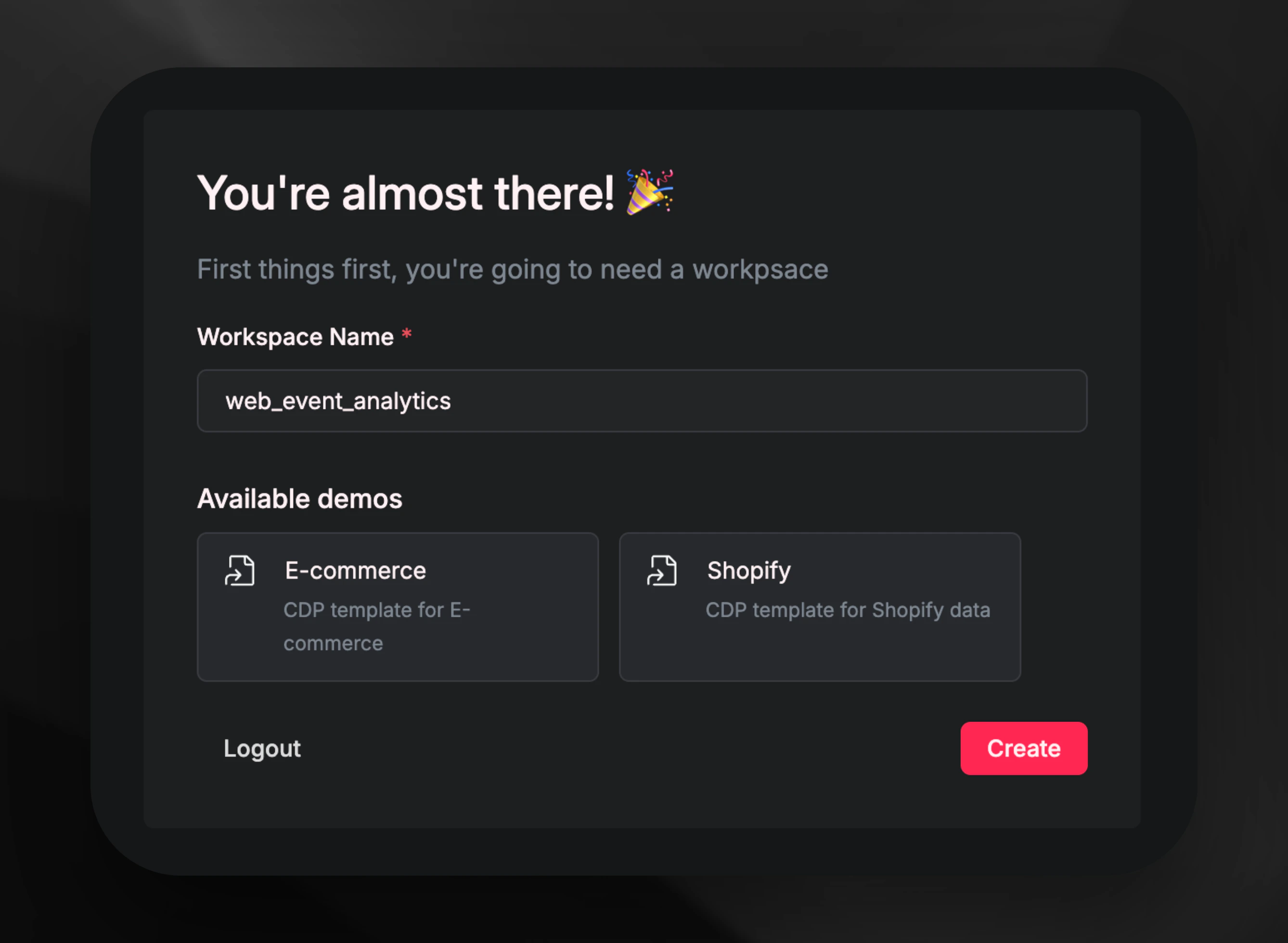Viewport: 1288px width, 943px height.
Task: Click the Workspace Name label
Action: [295, 337]
